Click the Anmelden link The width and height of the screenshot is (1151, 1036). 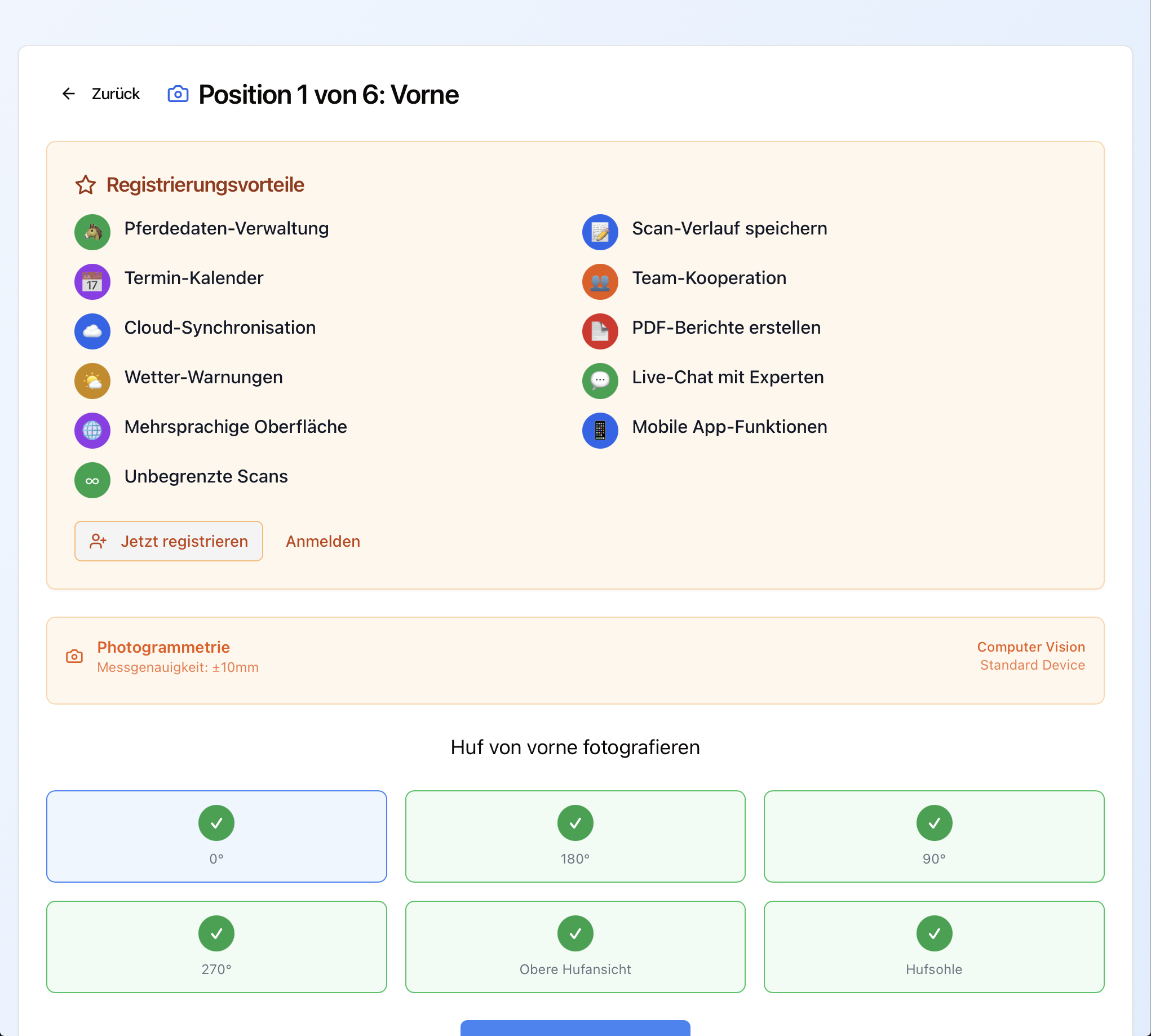(x=323, y=541)
